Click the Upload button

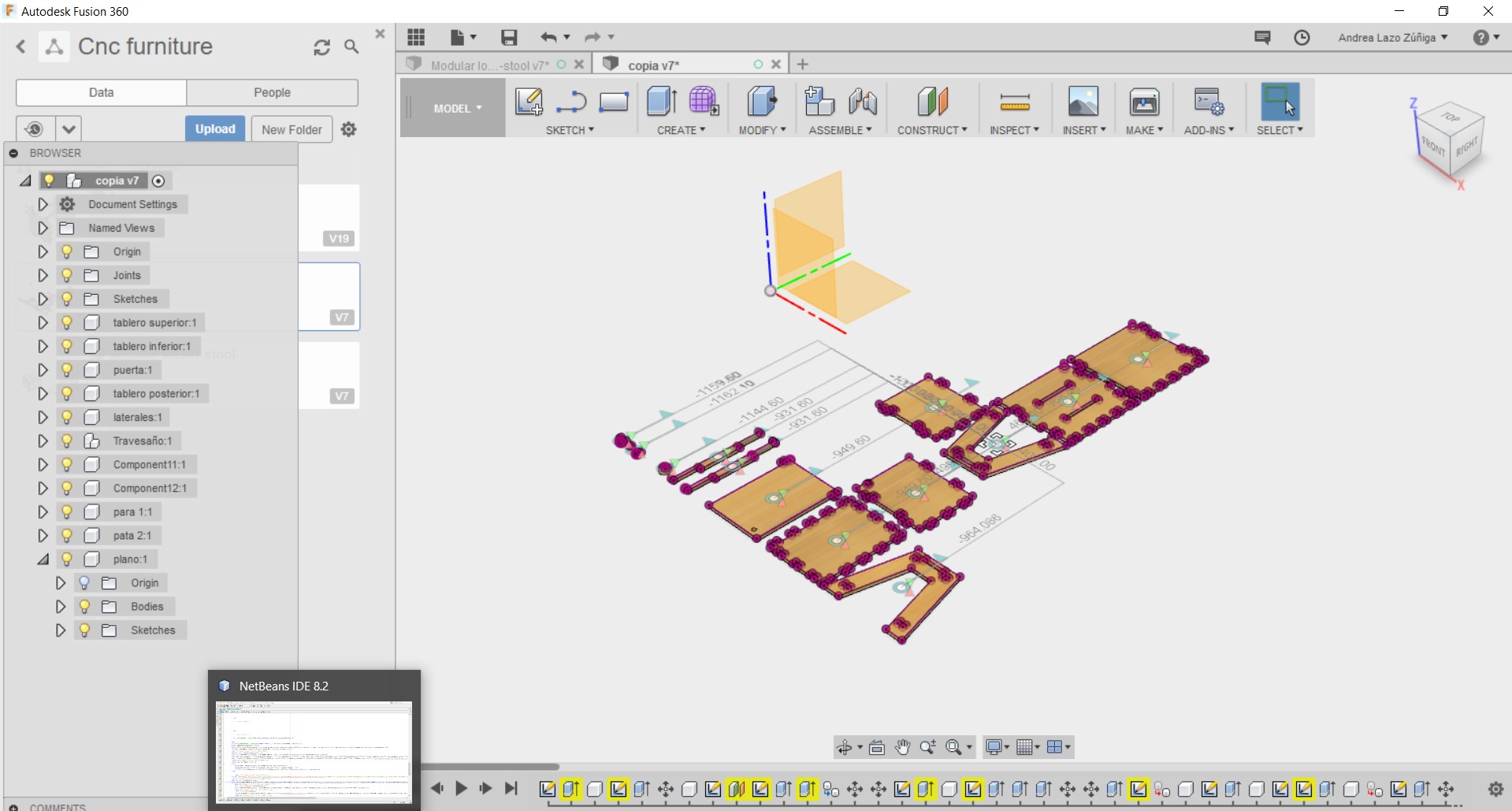(x=215, y=129)
